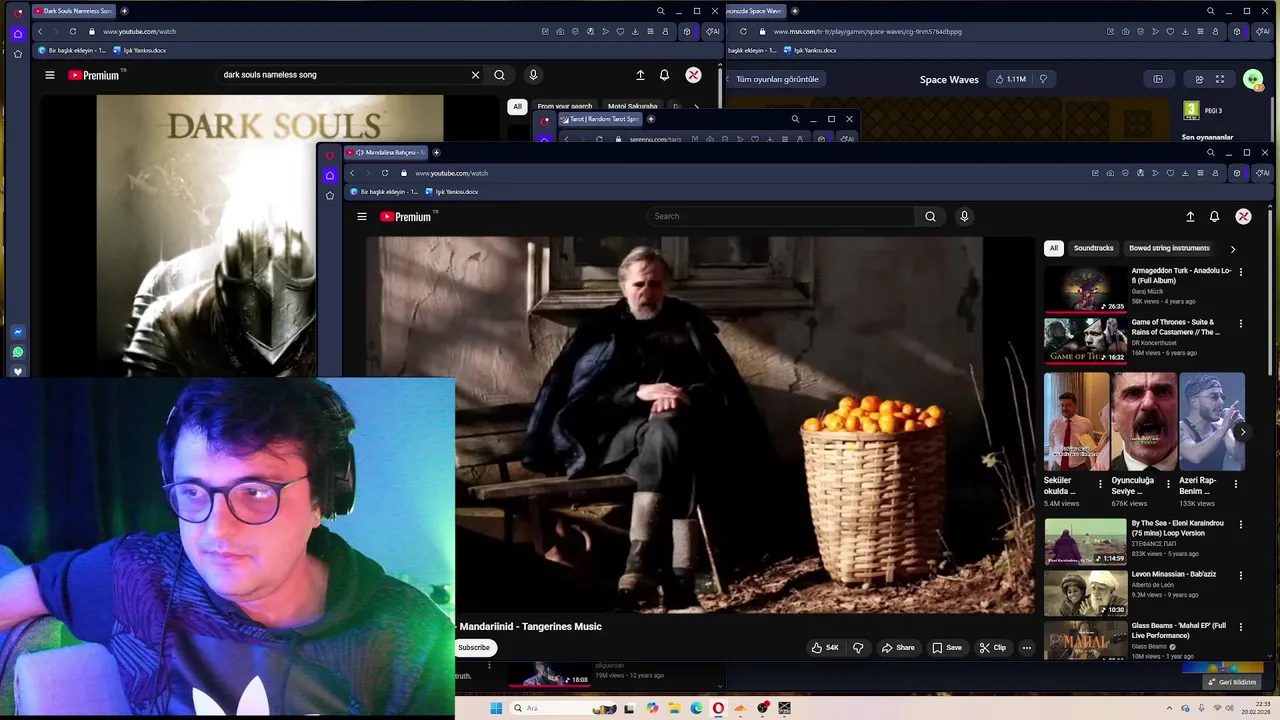
Task: Select the All filter chip in front window
Action: (1053, 248)
